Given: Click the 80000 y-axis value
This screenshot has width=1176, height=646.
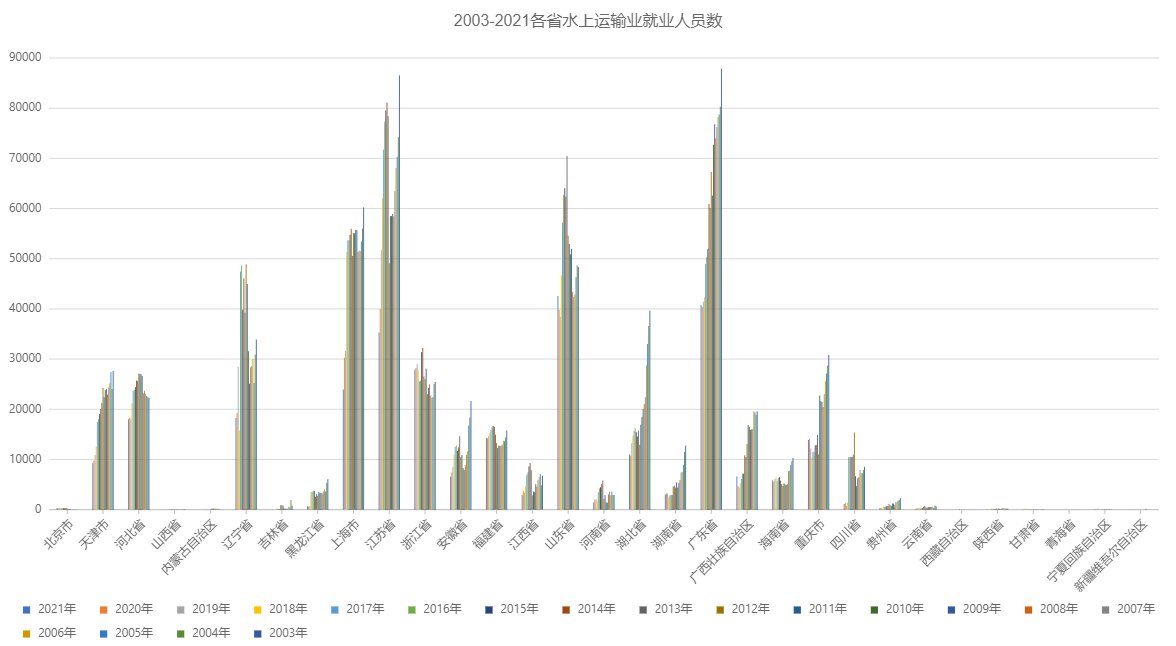Looking at the screenshot, I should 26,107.
